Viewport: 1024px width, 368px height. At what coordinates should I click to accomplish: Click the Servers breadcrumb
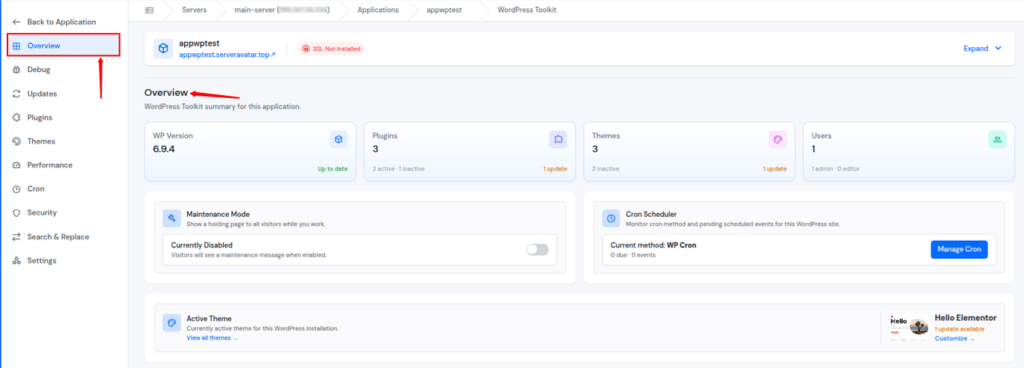point(195,10)
